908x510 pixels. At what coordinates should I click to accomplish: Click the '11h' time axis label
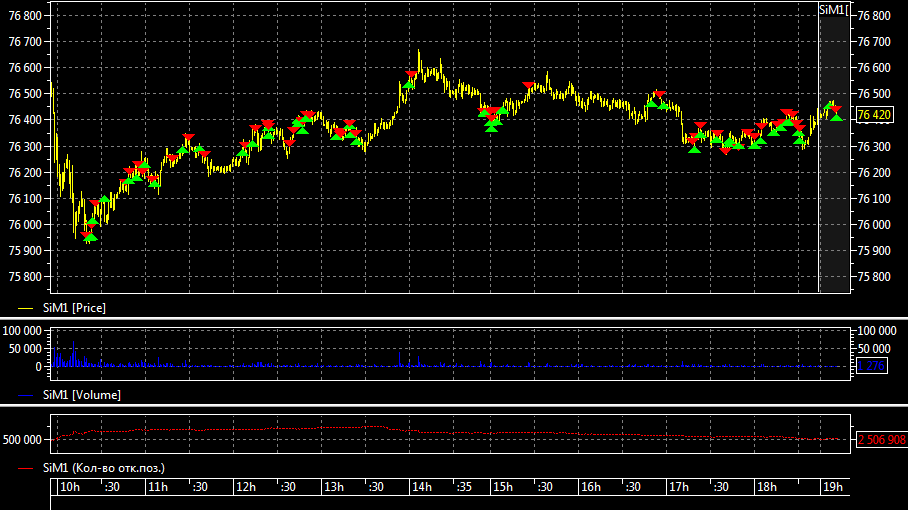point(158,487)
